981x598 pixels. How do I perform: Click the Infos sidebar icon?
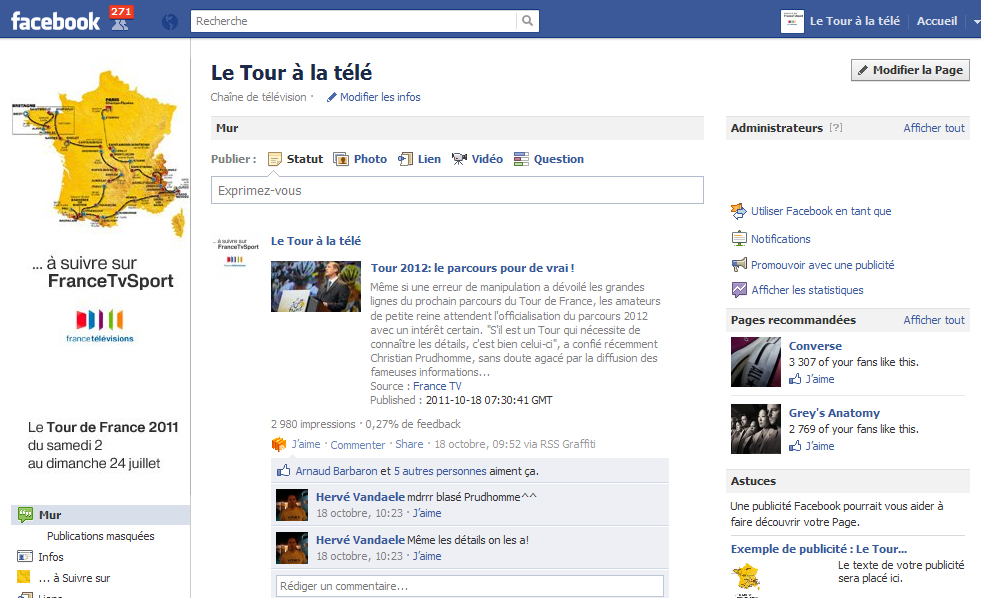[x=25, y=557]
